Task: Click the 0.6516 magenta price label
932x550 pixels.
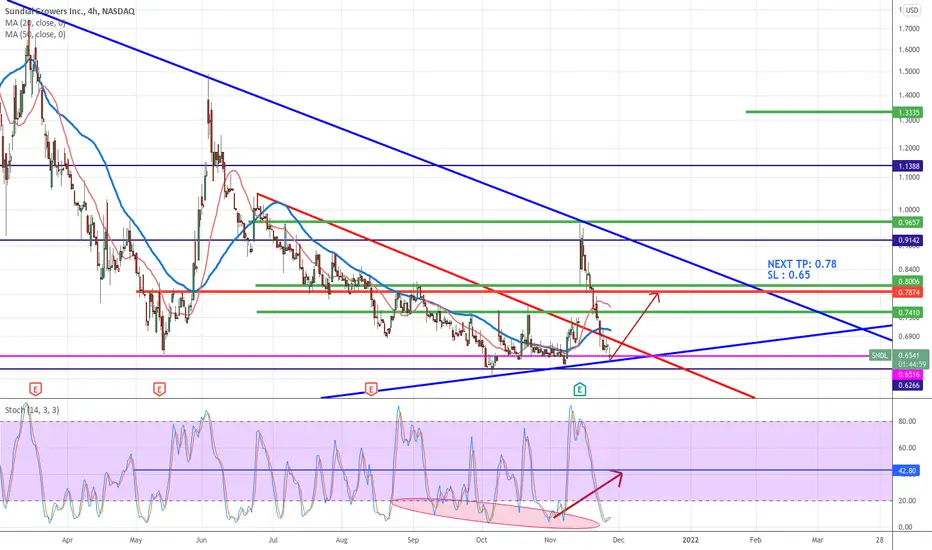Action: coord(908,375)
